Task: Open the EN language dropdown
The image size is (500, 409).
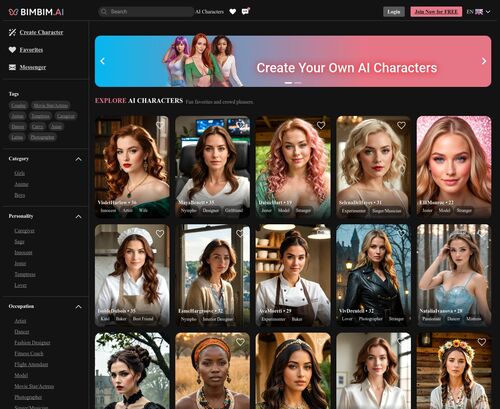Action: tap(478, 12)
